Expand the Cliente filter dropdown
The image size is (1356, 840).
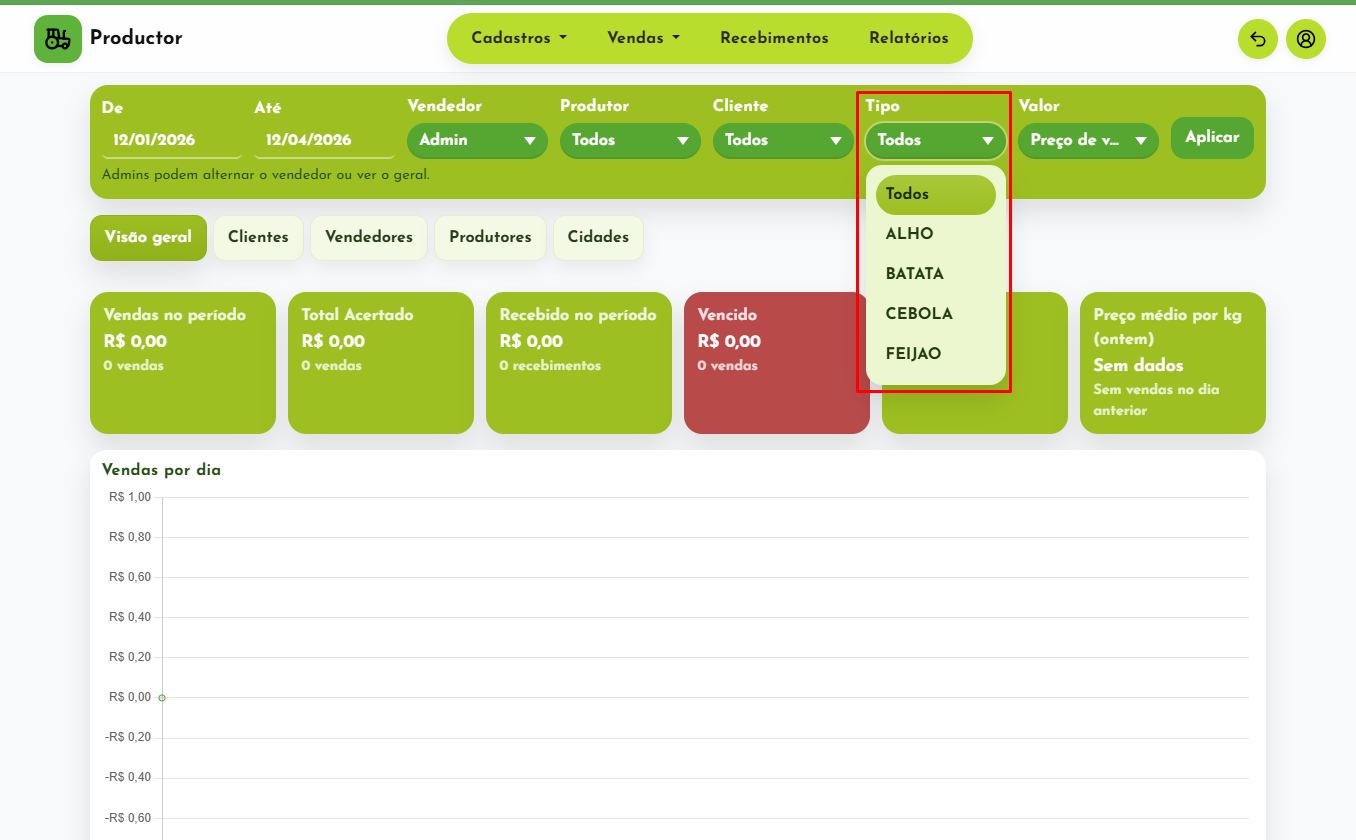(x=783, y=140)
